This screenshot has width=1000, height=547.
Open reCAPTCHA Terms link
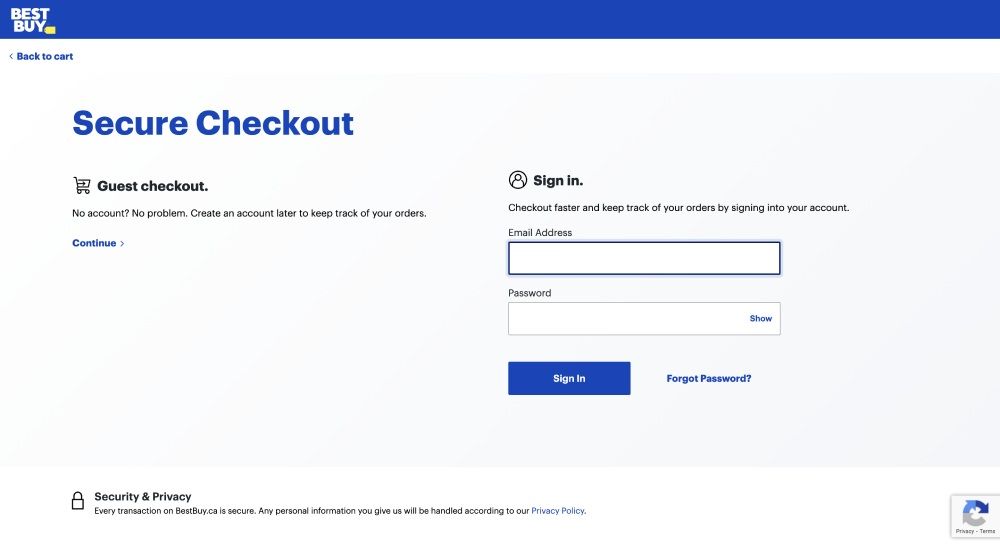pyautogui.click(x=987, y=531)
